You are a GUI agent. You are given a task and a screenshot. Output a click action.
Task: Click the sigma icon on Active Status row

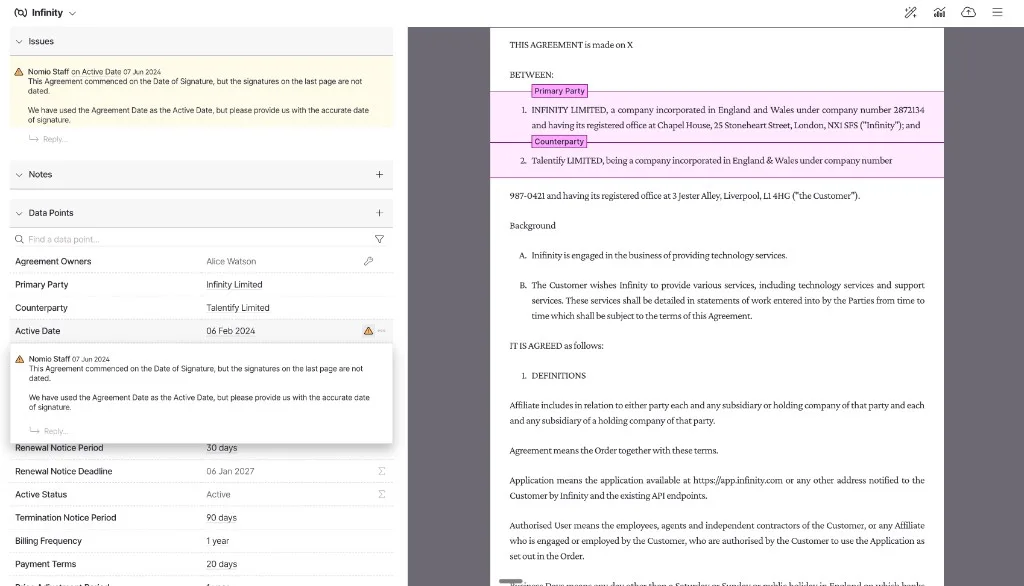381,495
